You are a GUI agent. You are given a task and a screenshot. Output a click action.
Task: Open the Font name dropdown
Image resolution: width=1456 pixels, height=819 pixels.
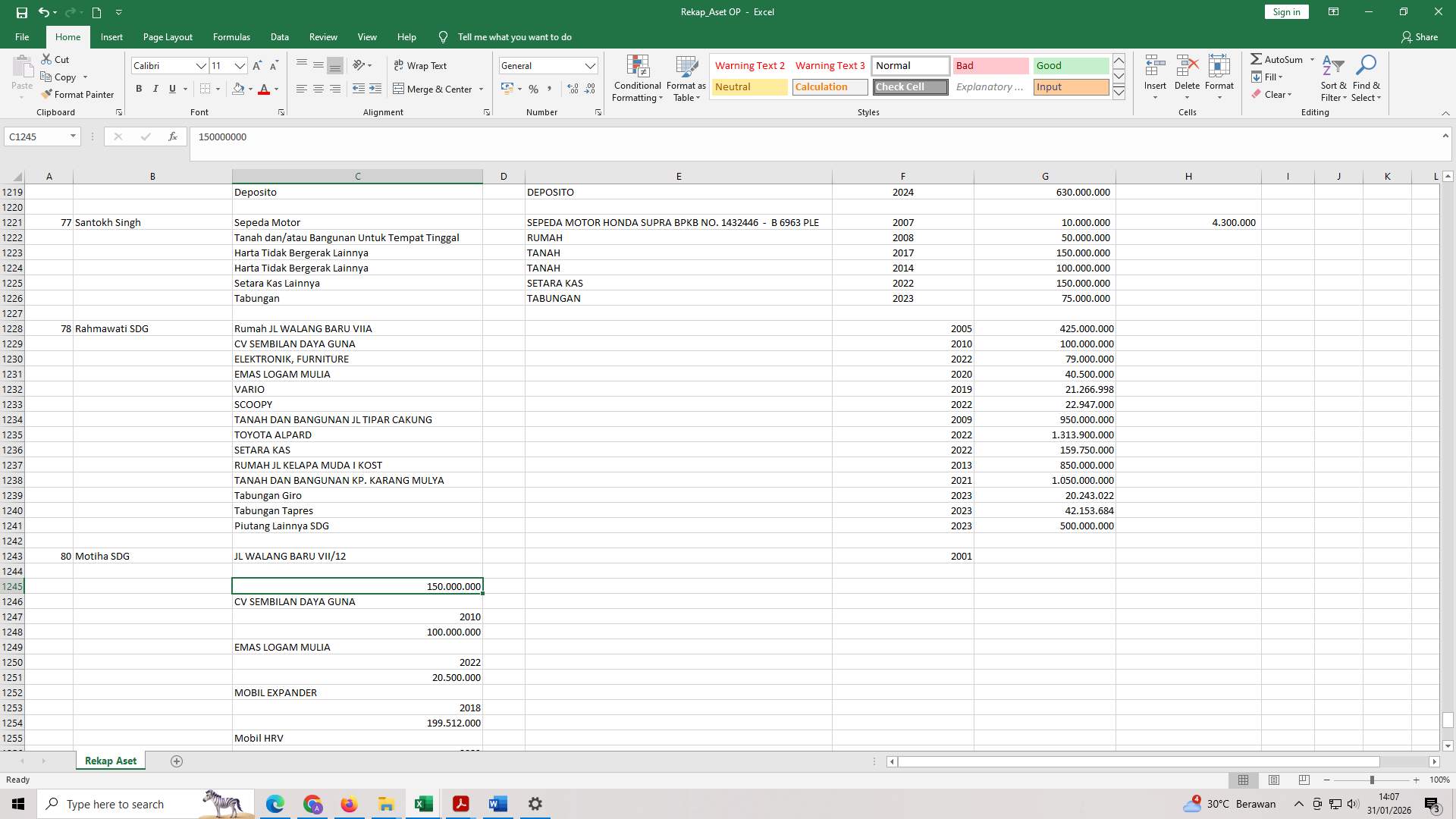click(202, 65)
